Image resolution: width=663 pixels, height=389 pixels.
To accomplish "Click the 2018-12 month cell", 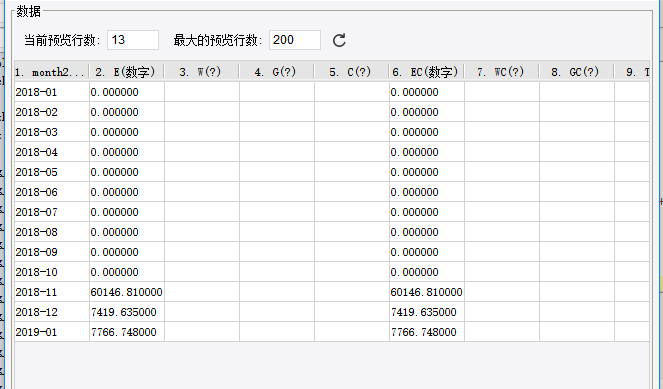I will coord(52,312).
